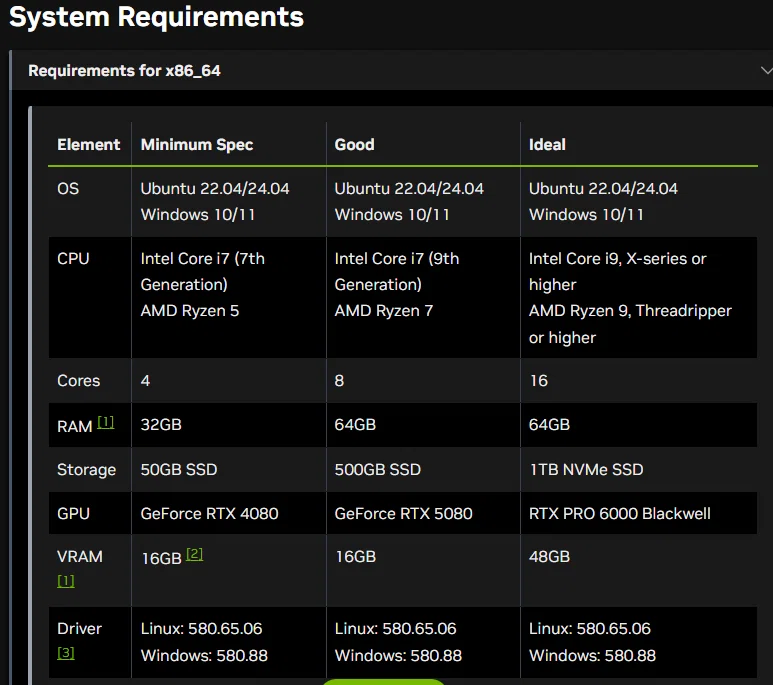Click the Storage row label
The height and width of the screenshot is (685, 773).
pyautogui.click(x=86, y=470)
